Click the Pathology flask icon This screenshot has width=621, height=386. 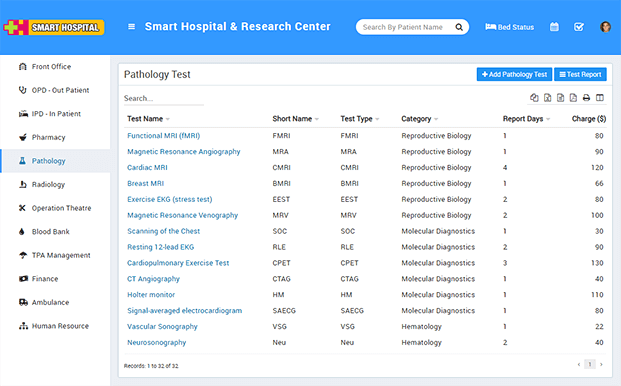tap(22, 161)
